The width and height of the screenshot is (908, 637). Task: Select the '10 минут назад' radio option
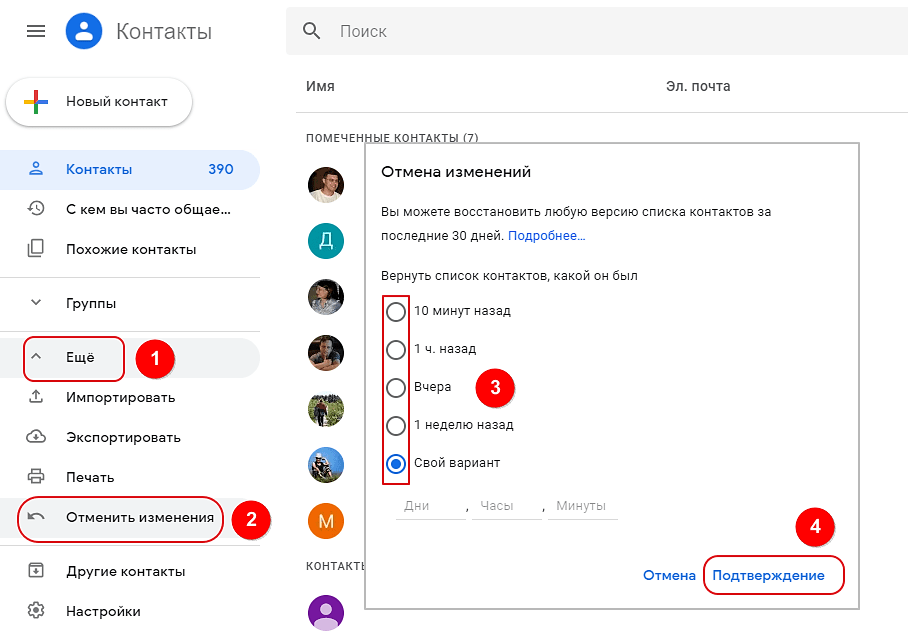[396, 311]
